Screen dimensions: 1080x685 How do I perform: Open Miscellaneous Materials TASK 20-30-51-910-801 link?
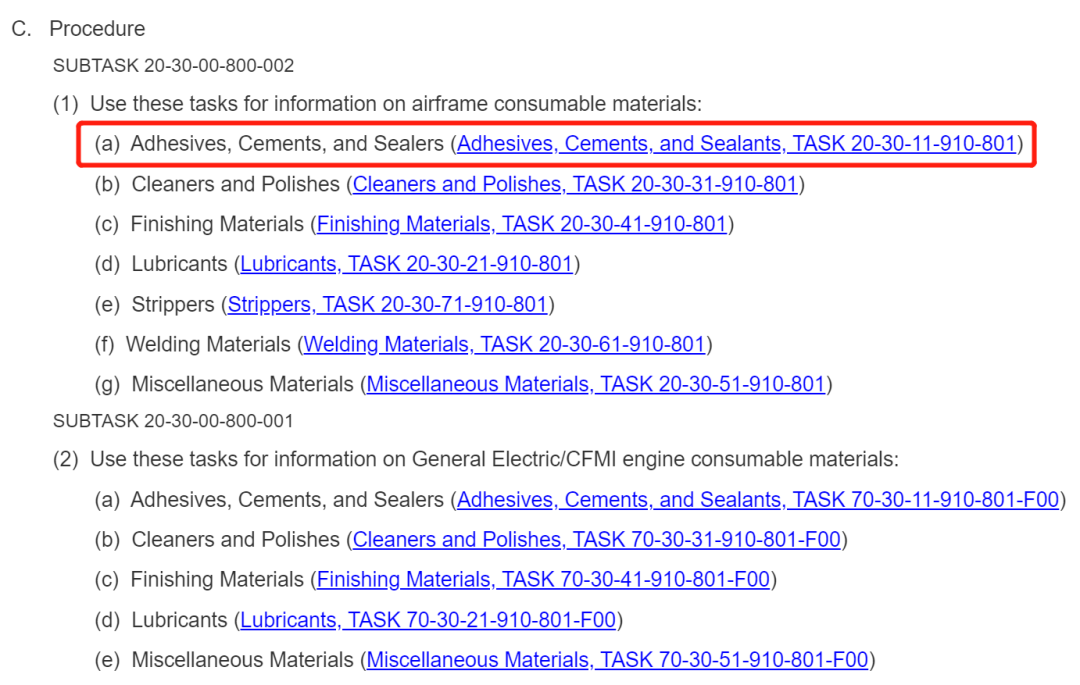596,384
